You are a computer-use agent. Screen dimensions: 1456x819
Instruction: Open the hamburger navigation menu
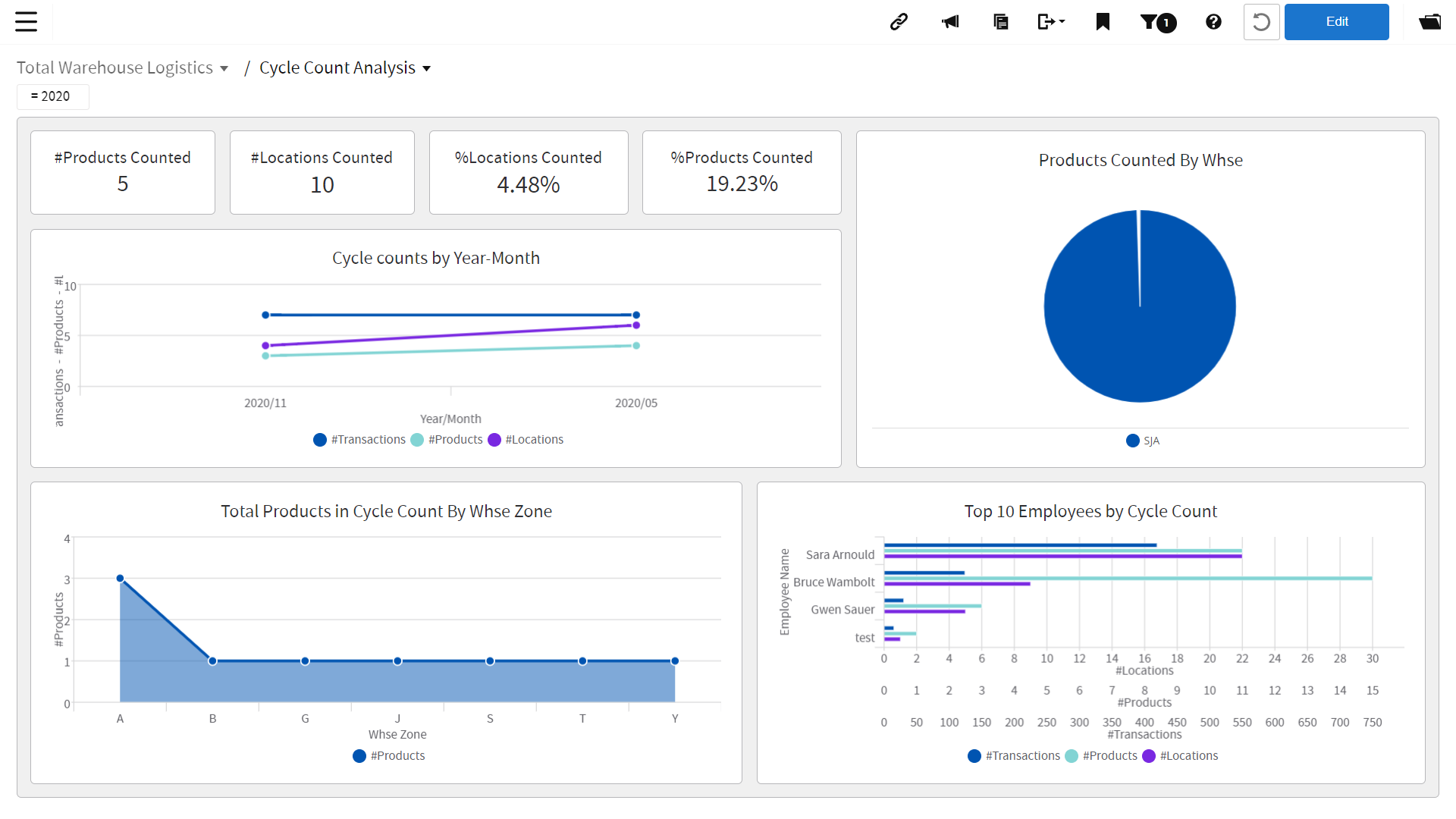[x=26, y=22]
